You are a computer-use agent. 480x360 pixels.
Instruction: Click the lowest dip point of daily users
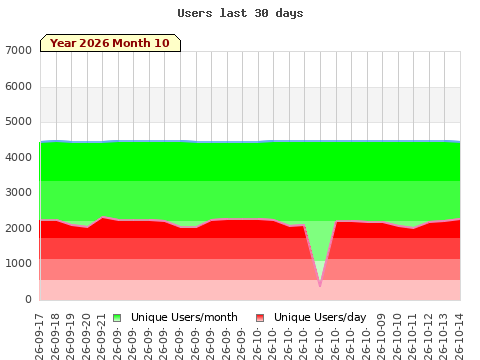click(320, 286)
